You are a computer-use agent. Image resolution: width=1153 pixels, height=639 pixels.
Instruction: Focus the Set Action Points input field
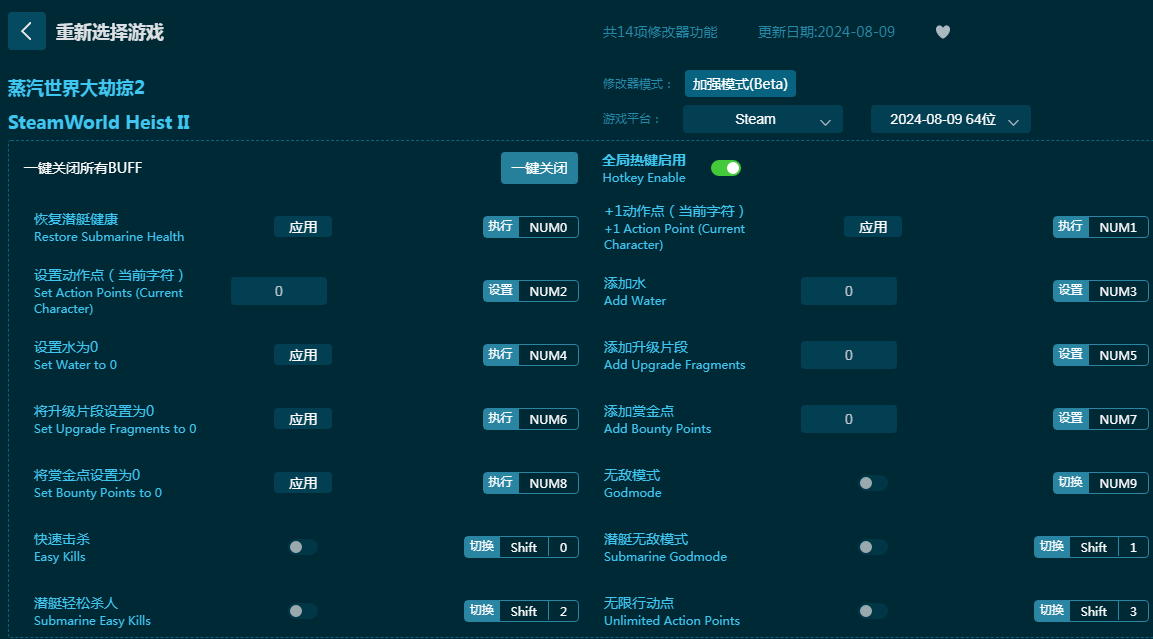[x=278, y=291]
